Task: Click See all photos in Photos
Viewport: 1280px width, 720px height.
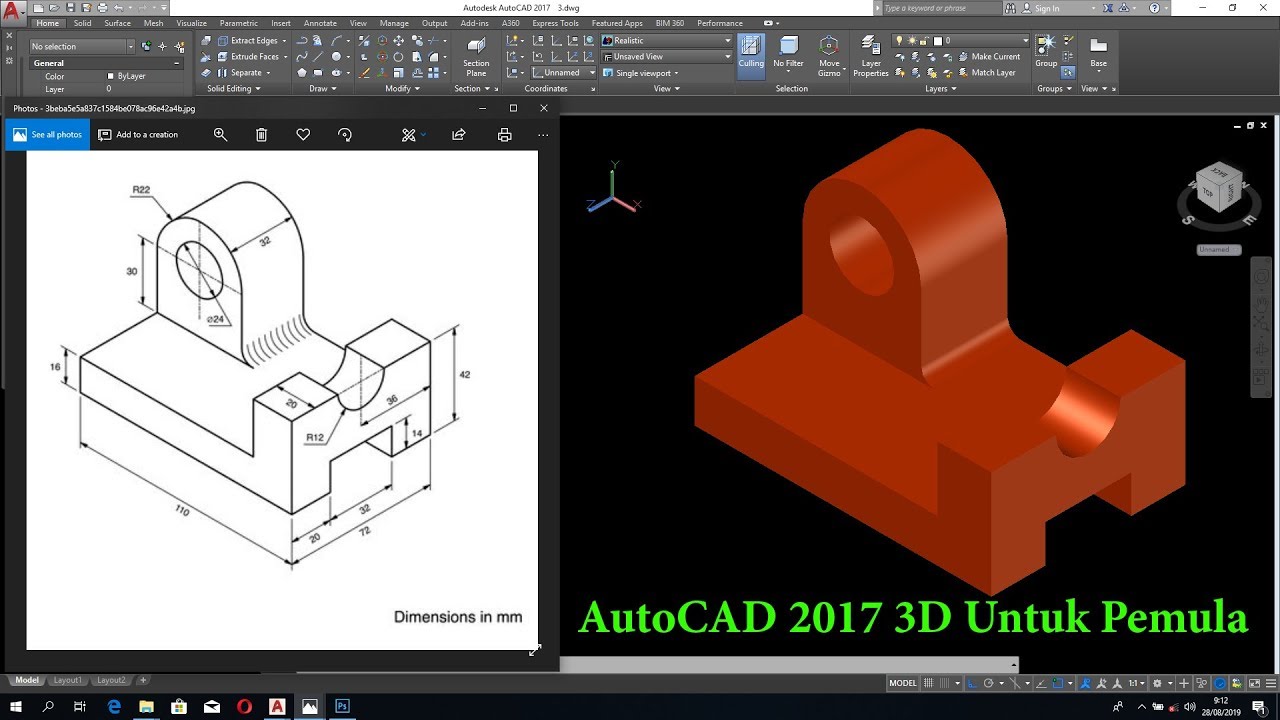Action: point(47,134)
